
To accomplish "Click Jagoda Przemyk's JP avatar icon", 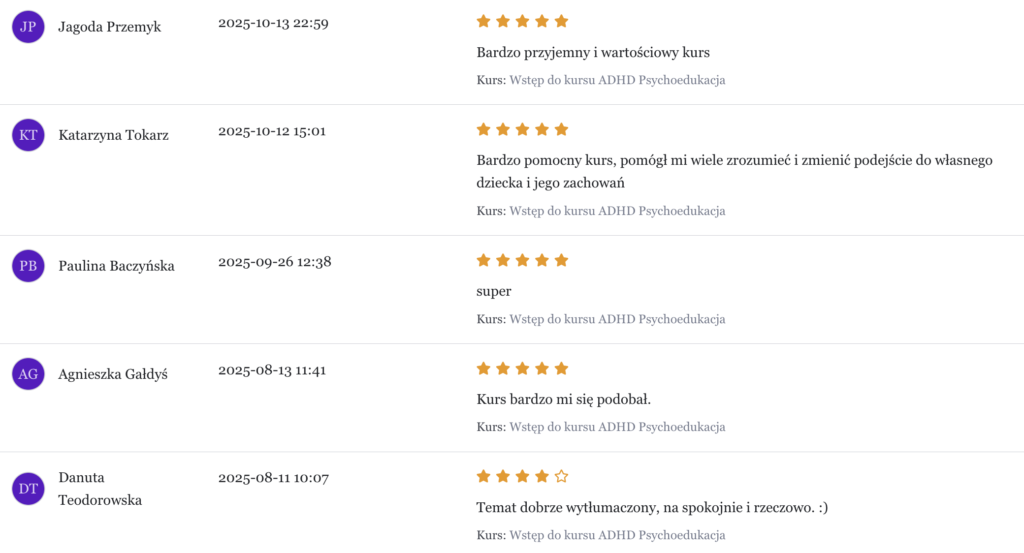I will pos(28,27).
